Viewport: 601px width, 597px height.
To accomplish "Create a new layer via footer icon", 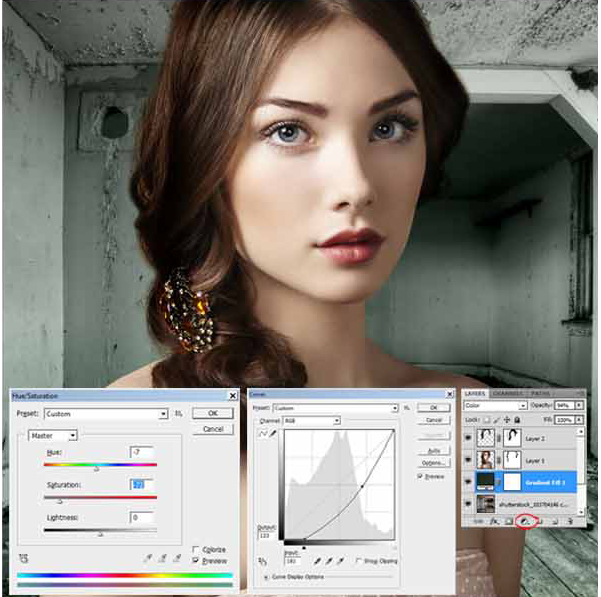I will pyautogui.click(x=555, y=522).
